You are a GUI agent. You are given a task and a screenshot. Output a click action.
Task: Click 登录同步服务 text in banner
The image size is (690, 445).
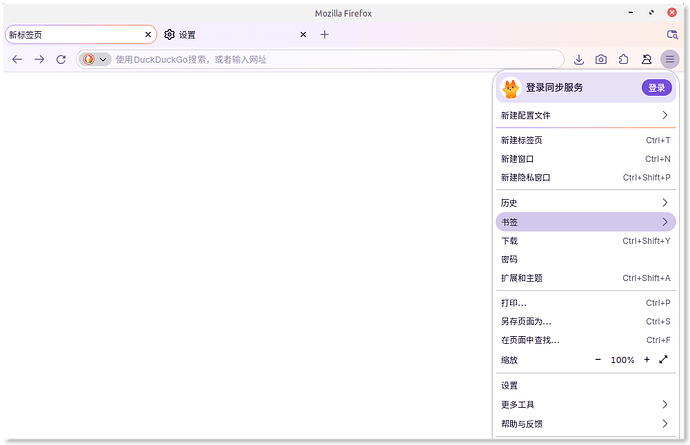554,88
